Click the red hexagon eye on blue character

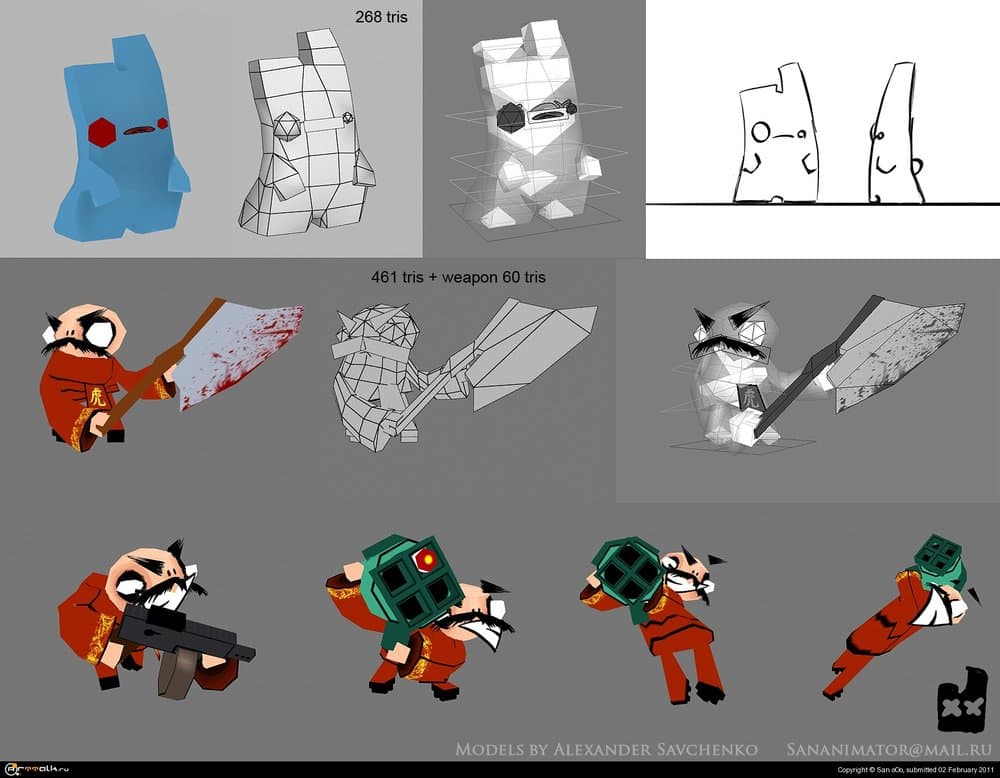click(101, 131)
